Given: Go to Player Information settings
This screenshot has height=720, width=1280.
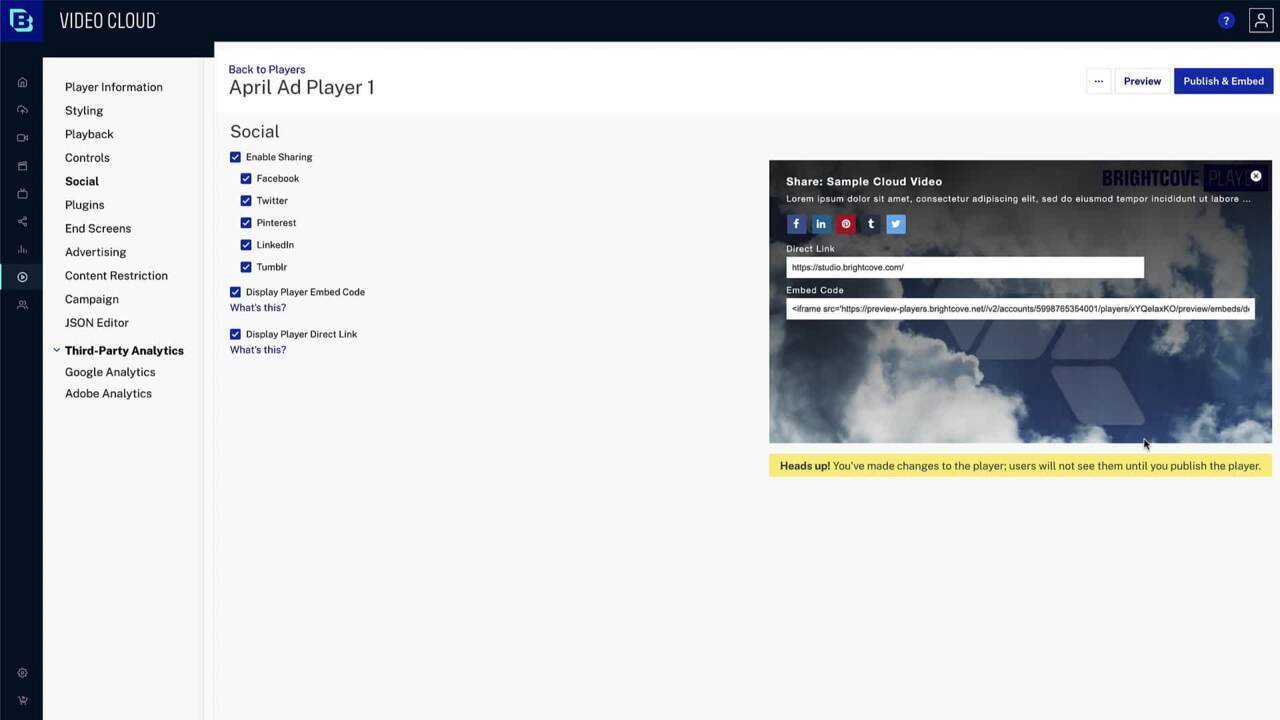Looking at the screenshot, I should point(114,87).
